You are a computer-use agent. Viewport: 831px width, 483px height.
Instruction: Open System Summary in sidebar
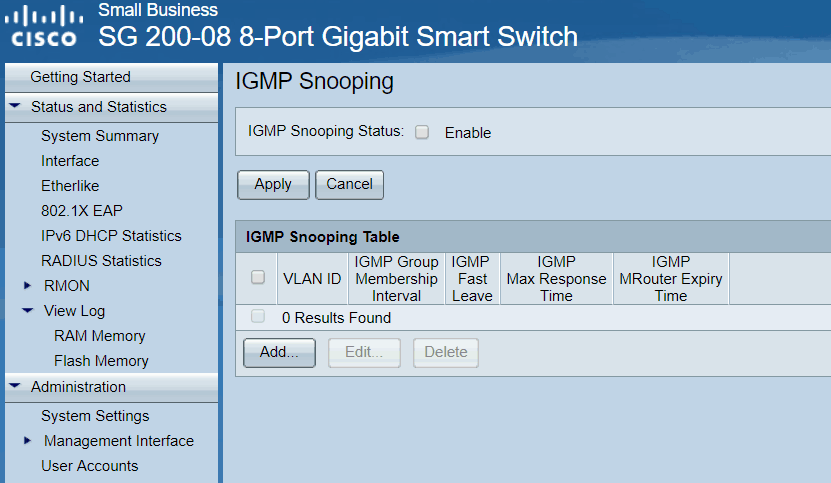click(100, 136)
